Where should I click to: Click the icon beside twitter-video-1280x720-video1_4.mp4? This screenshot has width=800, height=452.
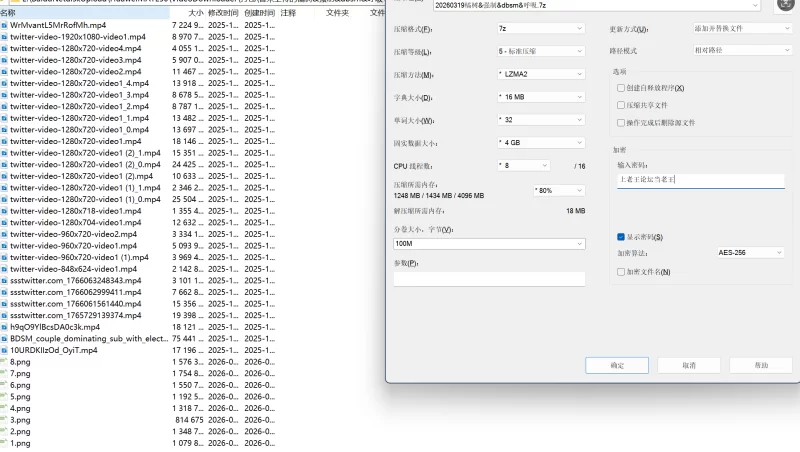point(4,83)
